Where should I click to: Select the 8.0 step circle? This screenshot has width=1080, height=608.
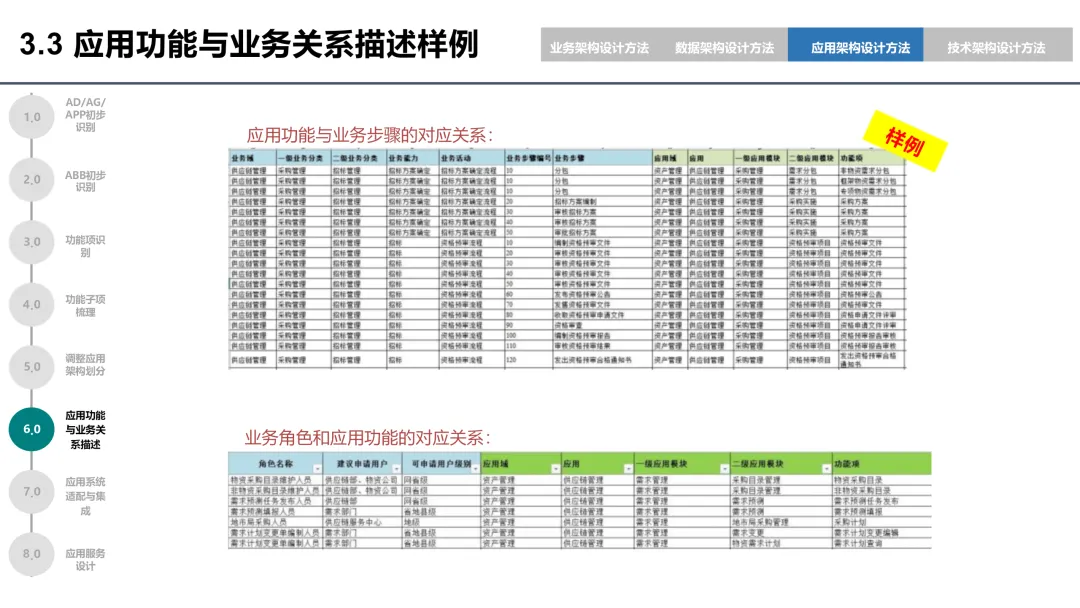click(32, 554)
